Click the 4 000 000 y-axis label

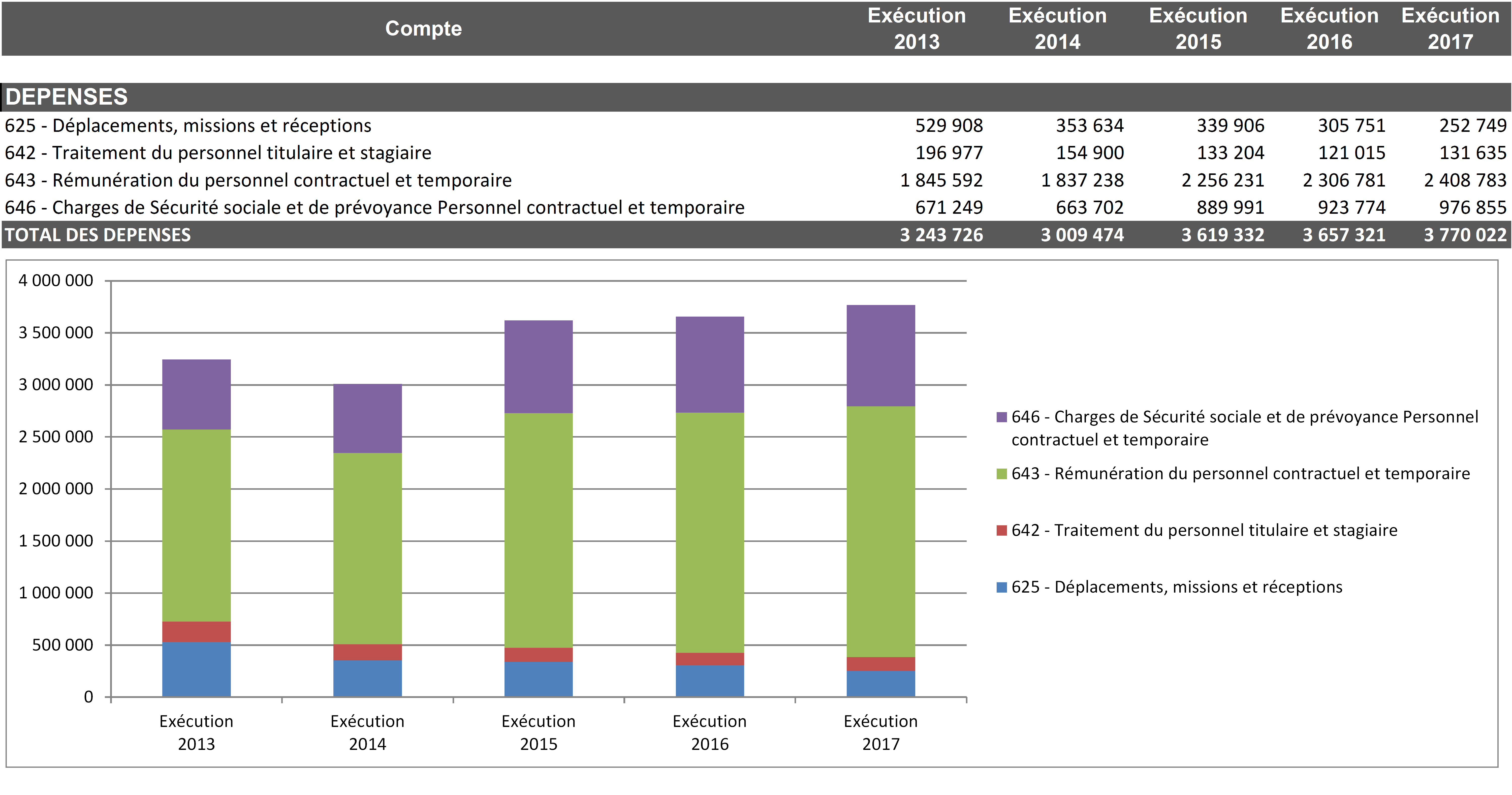[x=56, y=281]
